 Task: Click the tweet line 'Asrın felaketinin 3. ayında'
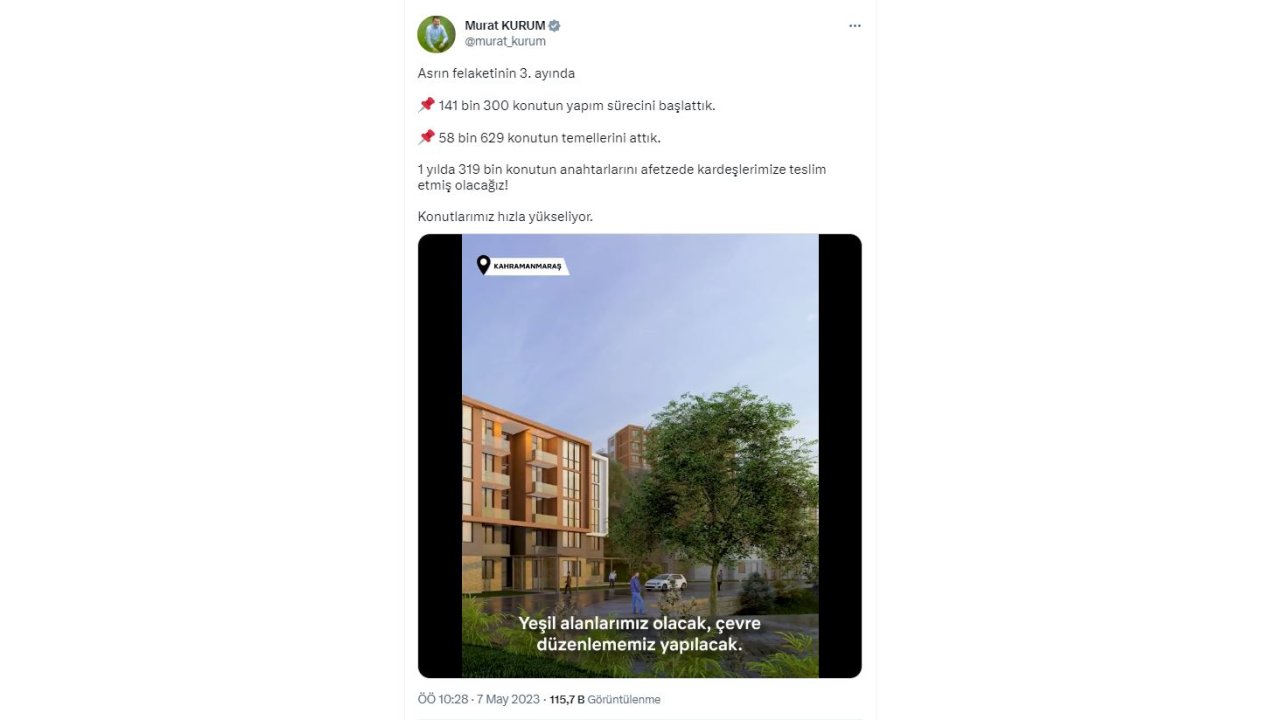coord(496,74)
